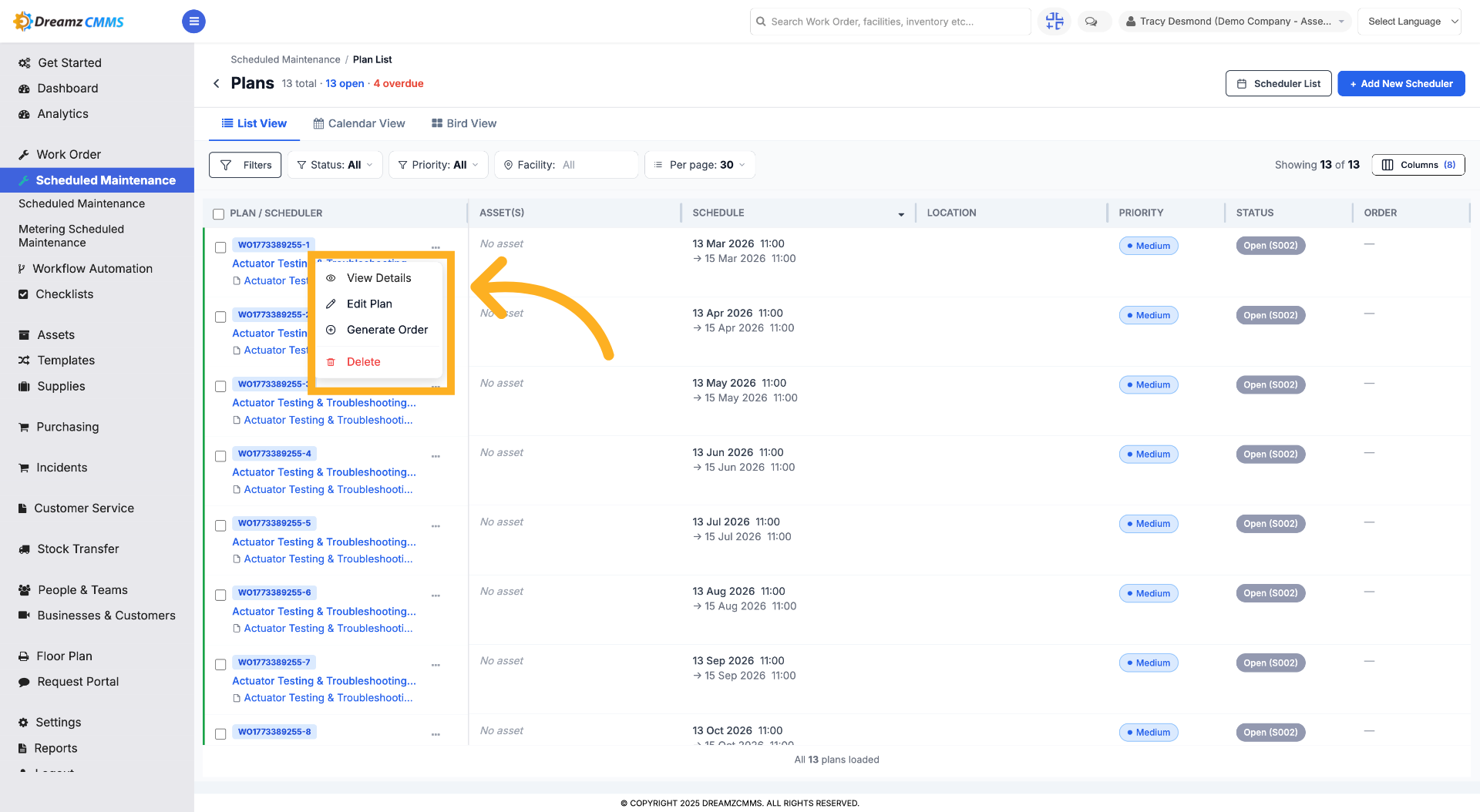Screen dimensions: 1480x812
Task: Click the Scheduler List button
Action: click(1278, 83)
